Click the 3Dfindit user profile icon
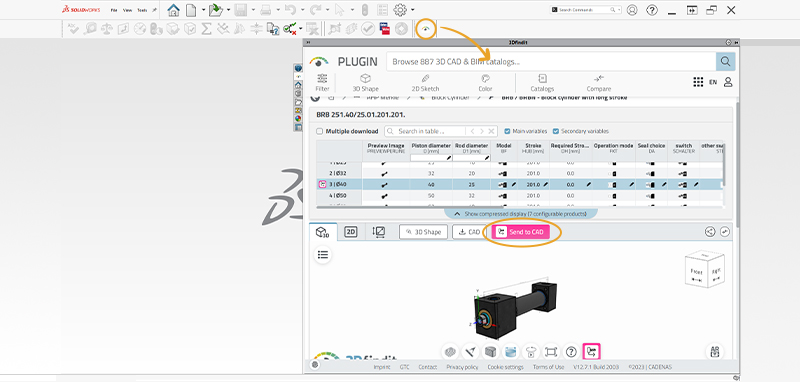This screenshot has width=800, height=382. 728,82
